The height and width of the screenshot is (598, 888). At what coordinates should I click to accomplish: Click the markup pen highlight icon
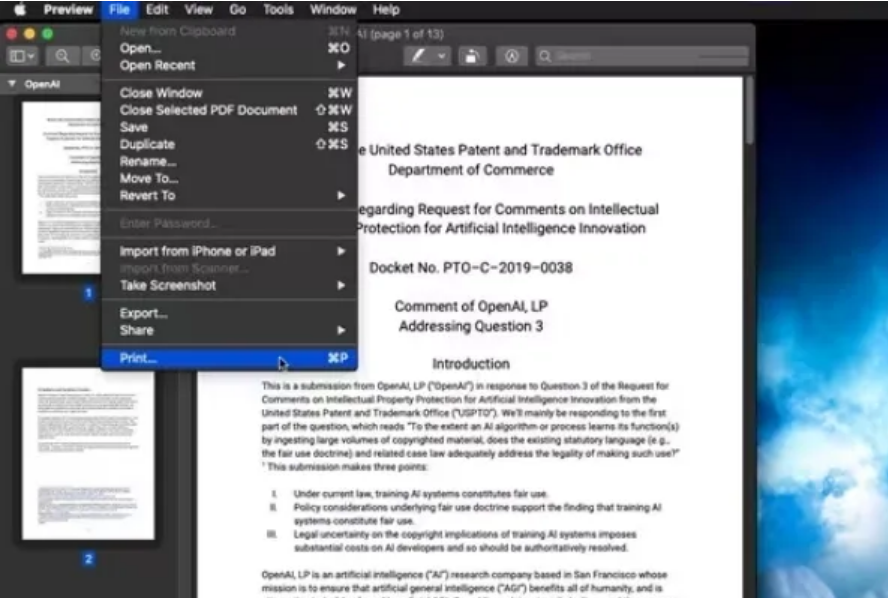(418, 56)
